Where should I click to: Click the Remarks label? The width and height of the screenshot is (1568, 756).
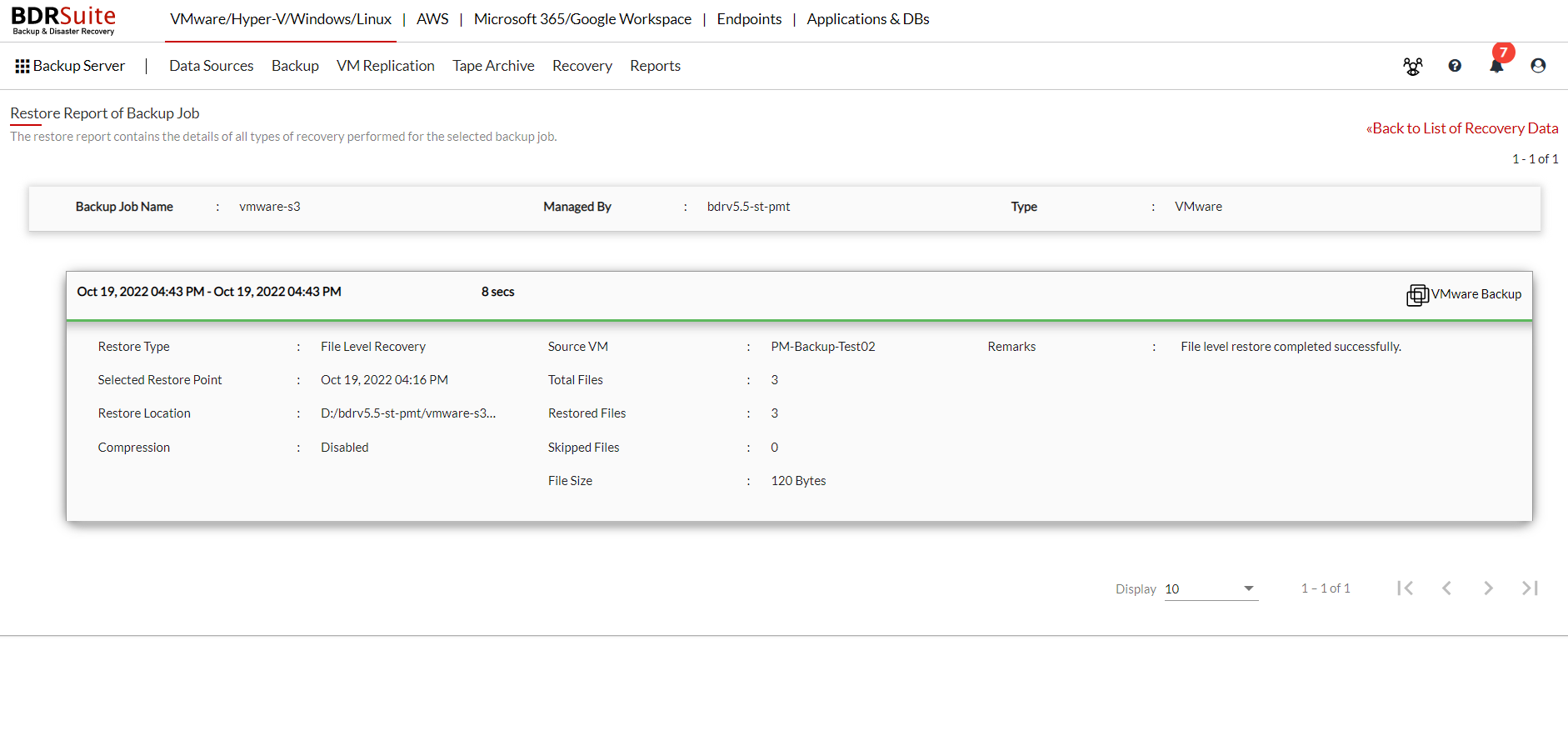1011,347
